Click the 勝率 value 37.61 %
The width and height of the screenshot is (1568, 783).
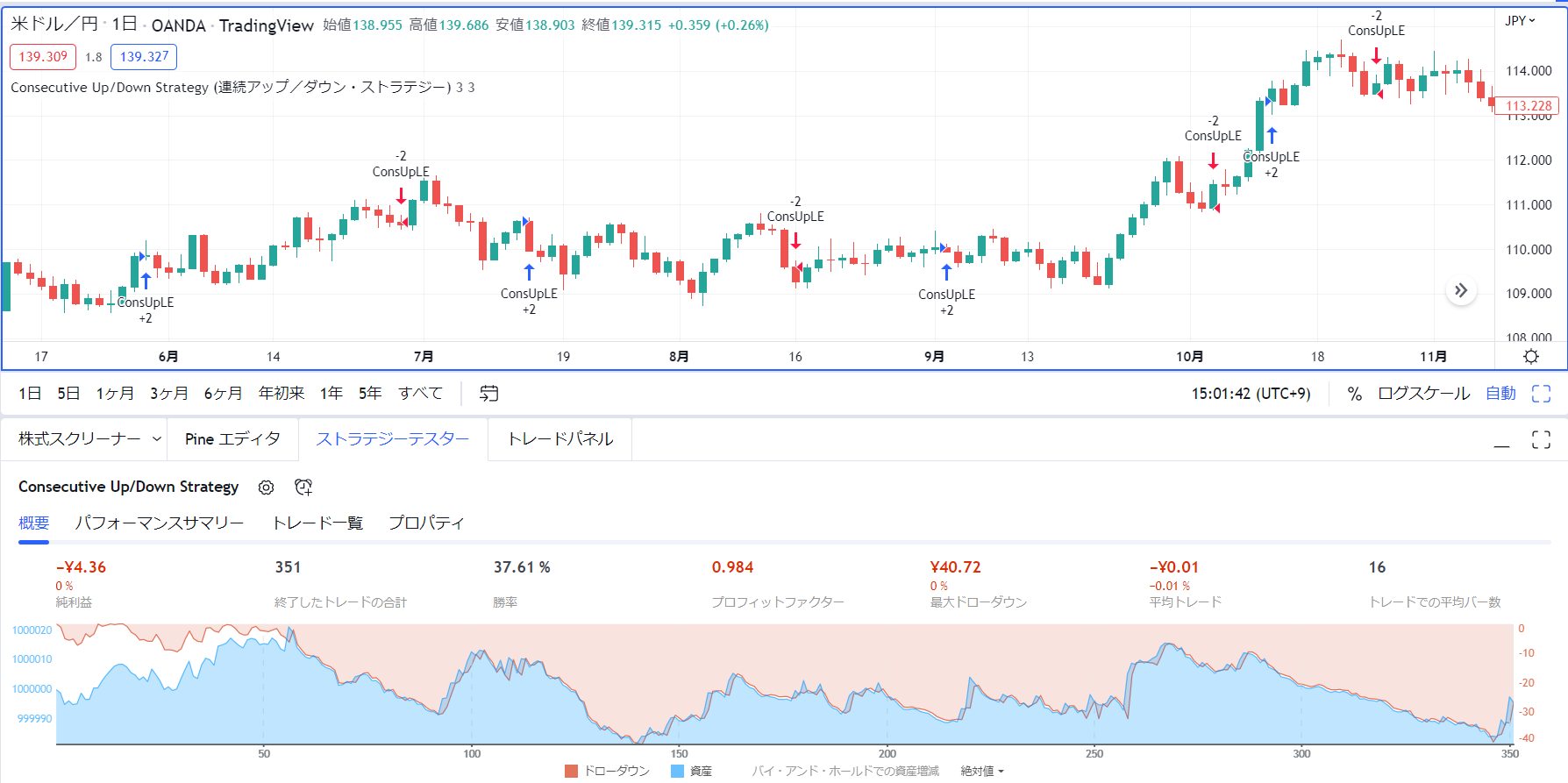coord(522,567)
